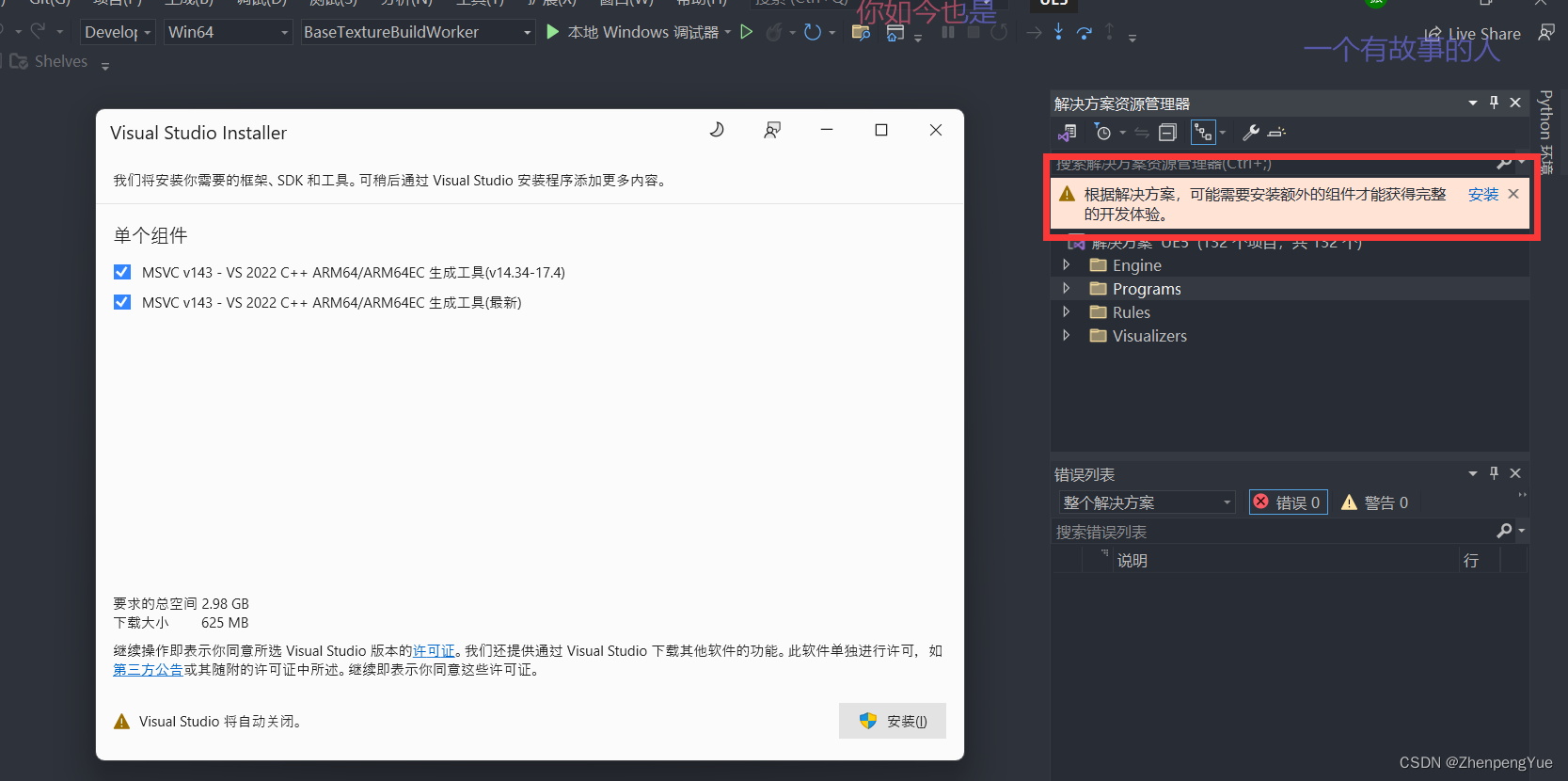The image size is (1568, 781).
Task: Click the wrench properties icon
Action: [1250, 133]
